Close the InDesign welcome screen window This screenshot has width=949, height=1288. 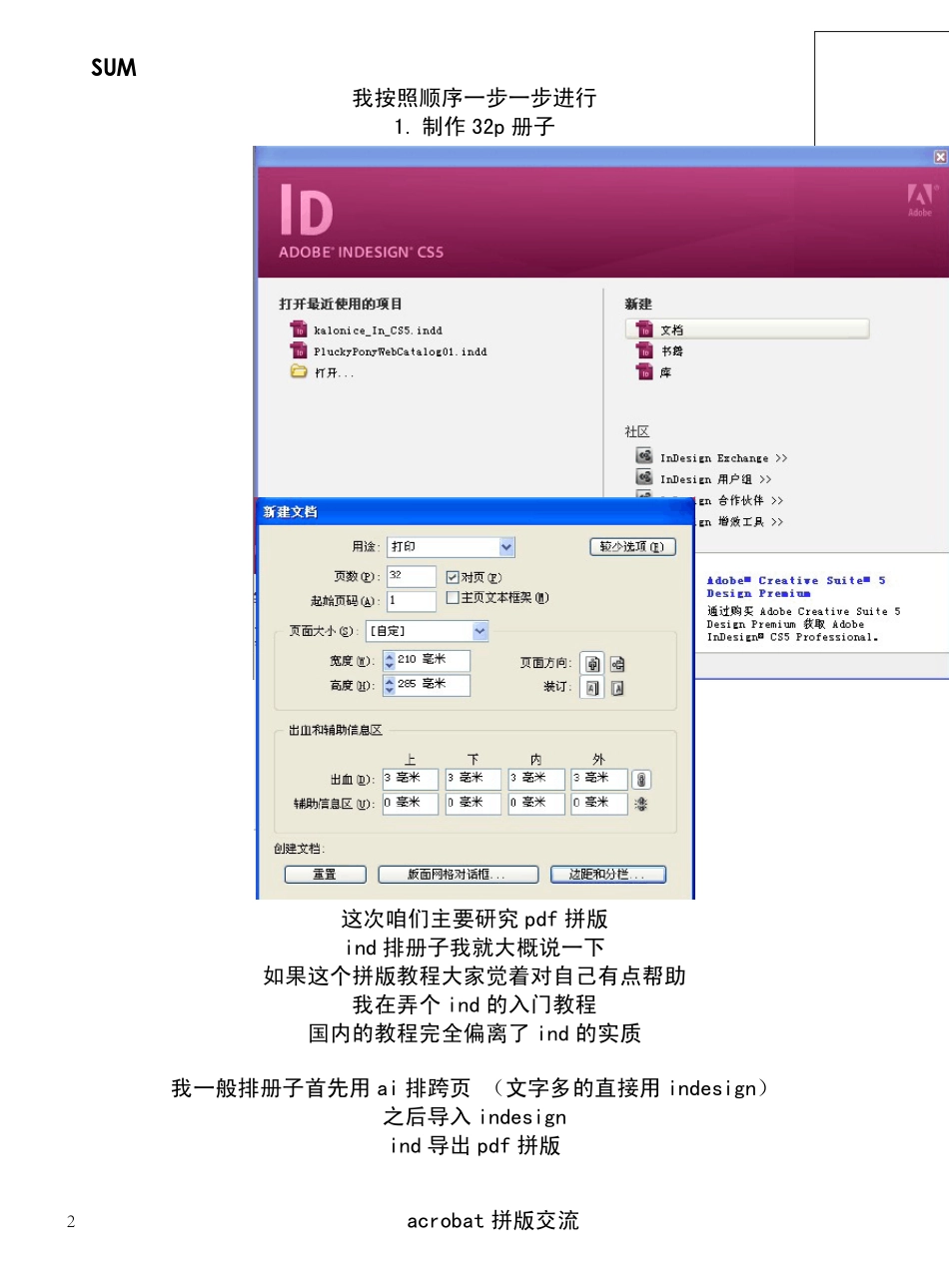click(940, 157)
